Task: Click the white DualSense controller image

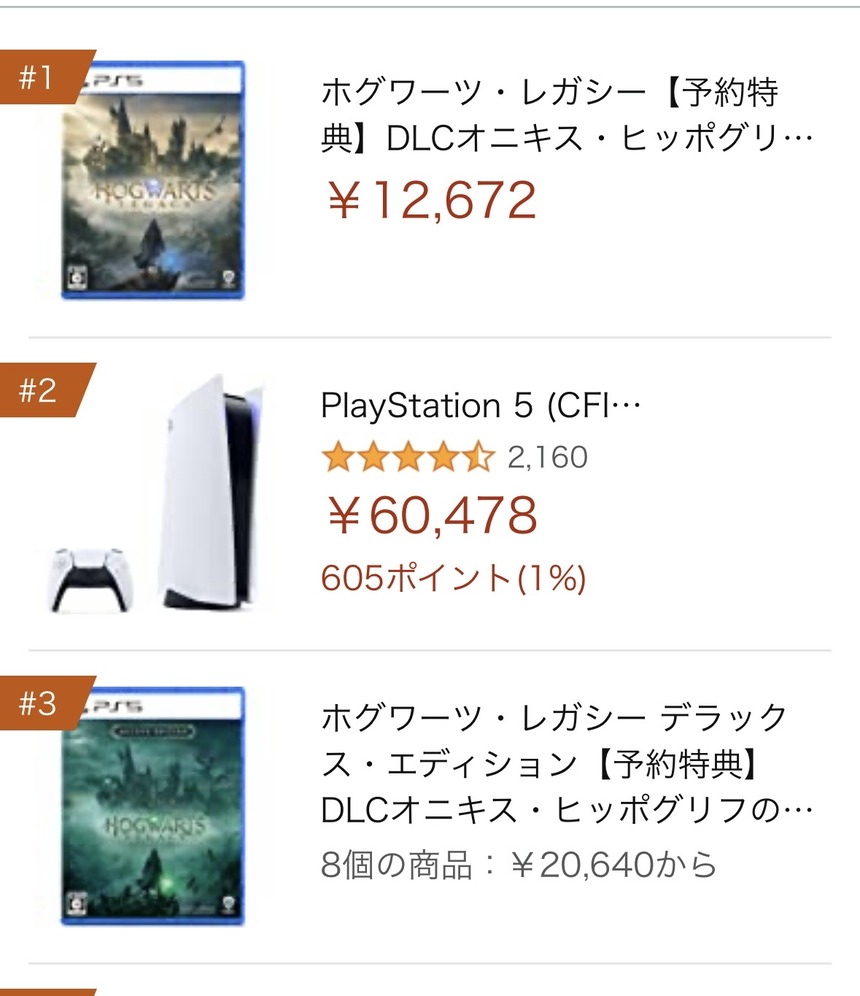Action: pyautogui.click(x=88, y=577)
